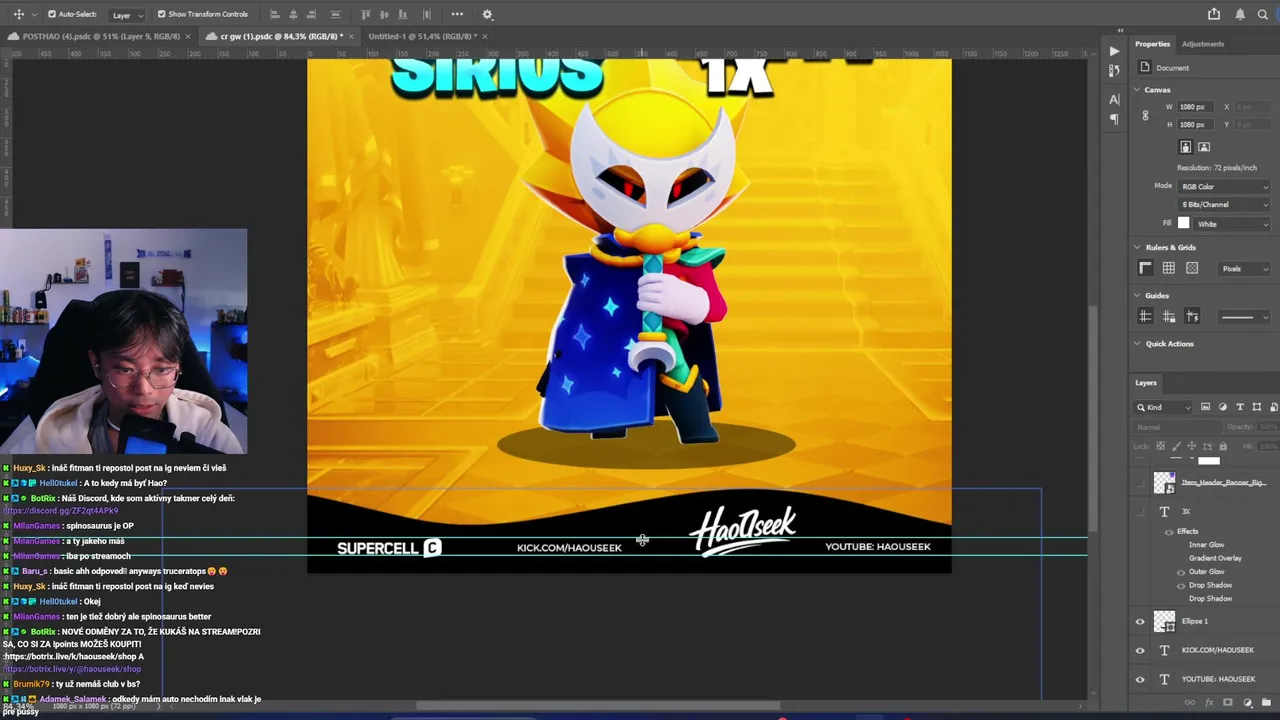Hide the KICK.COM/HAOUSEEK text layer

1140,651
